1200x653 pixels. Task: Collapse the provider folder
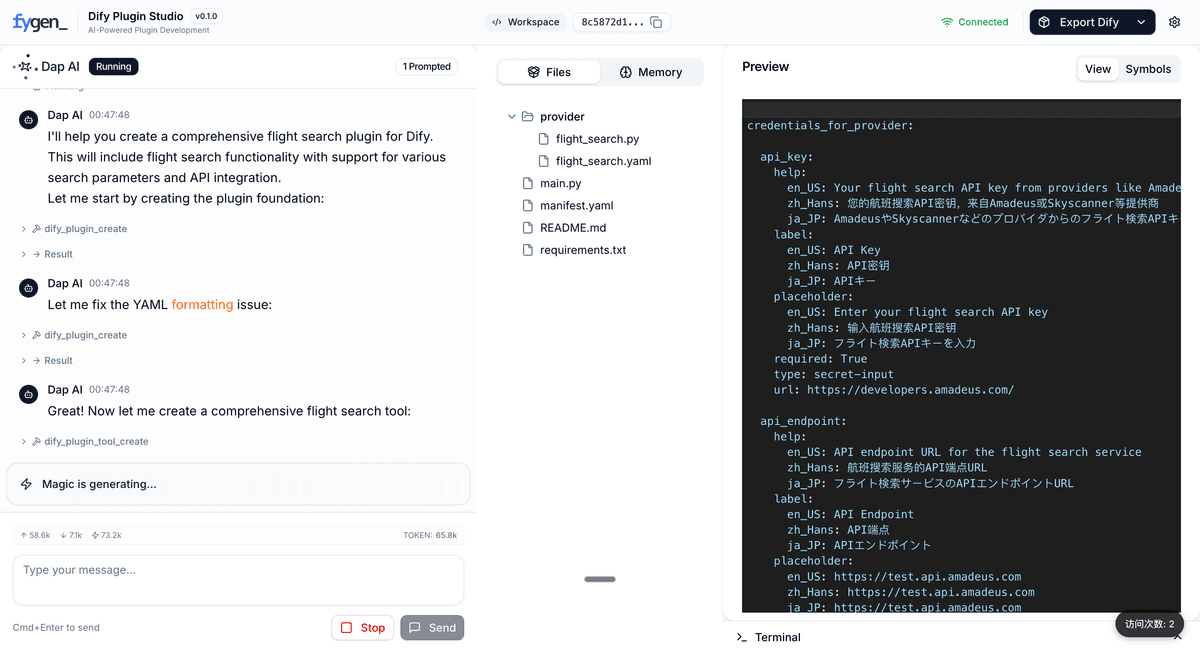(512, 117)
